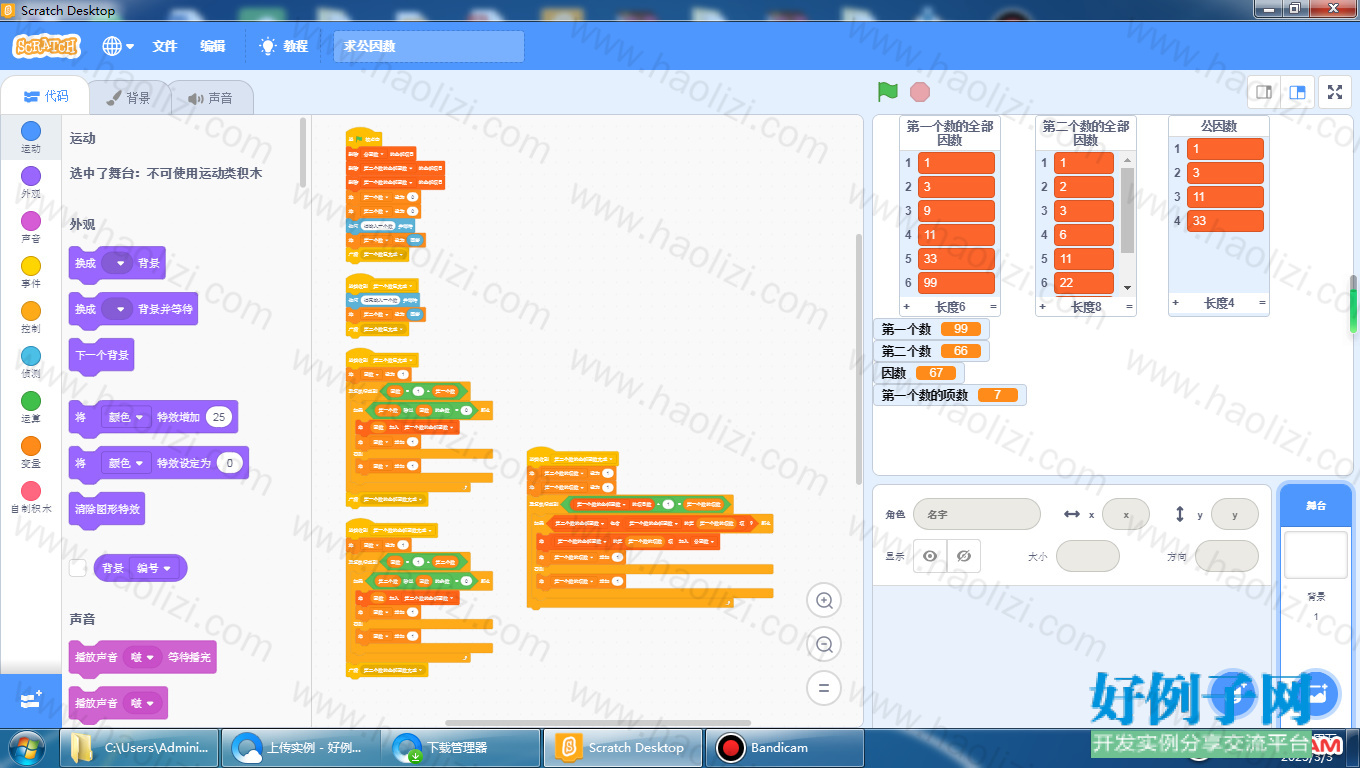Open 编号 dropdown in 背景 reporter block
1360x768 pixels.
click(x=154, y=568)
